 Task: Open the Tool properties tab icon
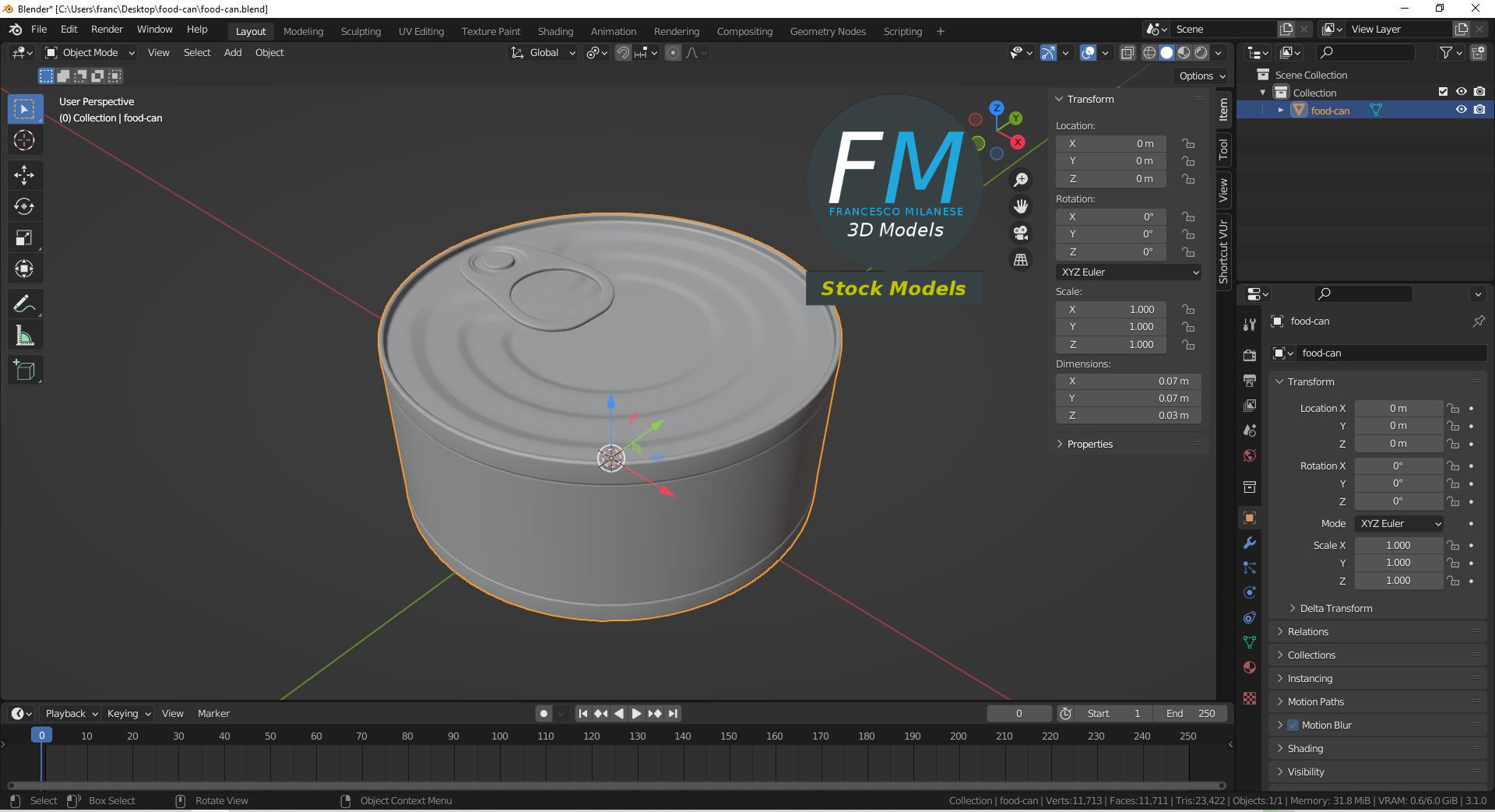pos(1250,325)
